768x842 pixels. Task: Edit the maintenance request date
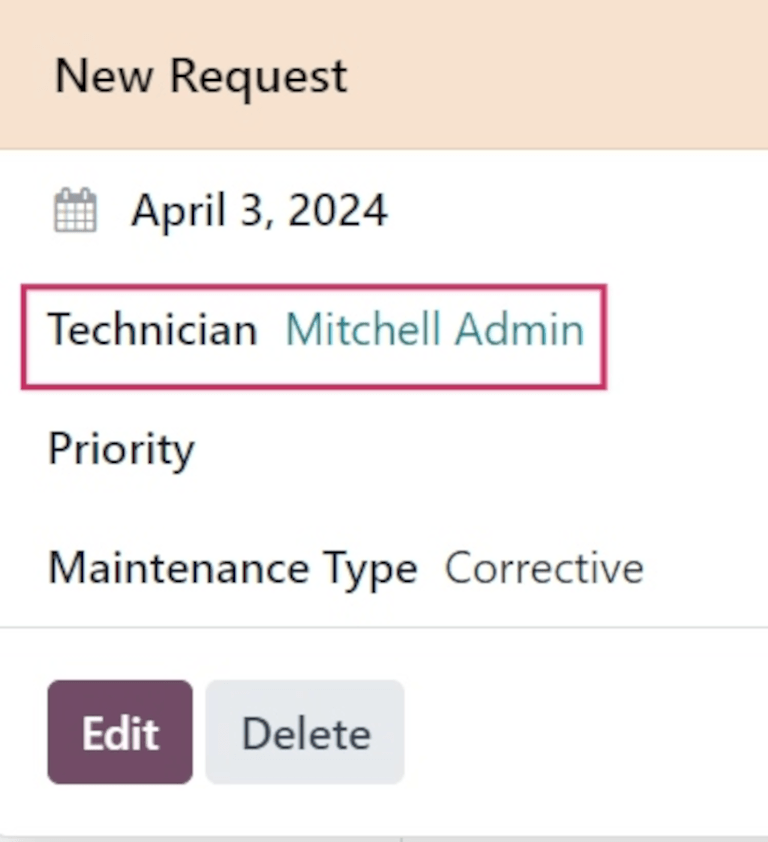258,209
